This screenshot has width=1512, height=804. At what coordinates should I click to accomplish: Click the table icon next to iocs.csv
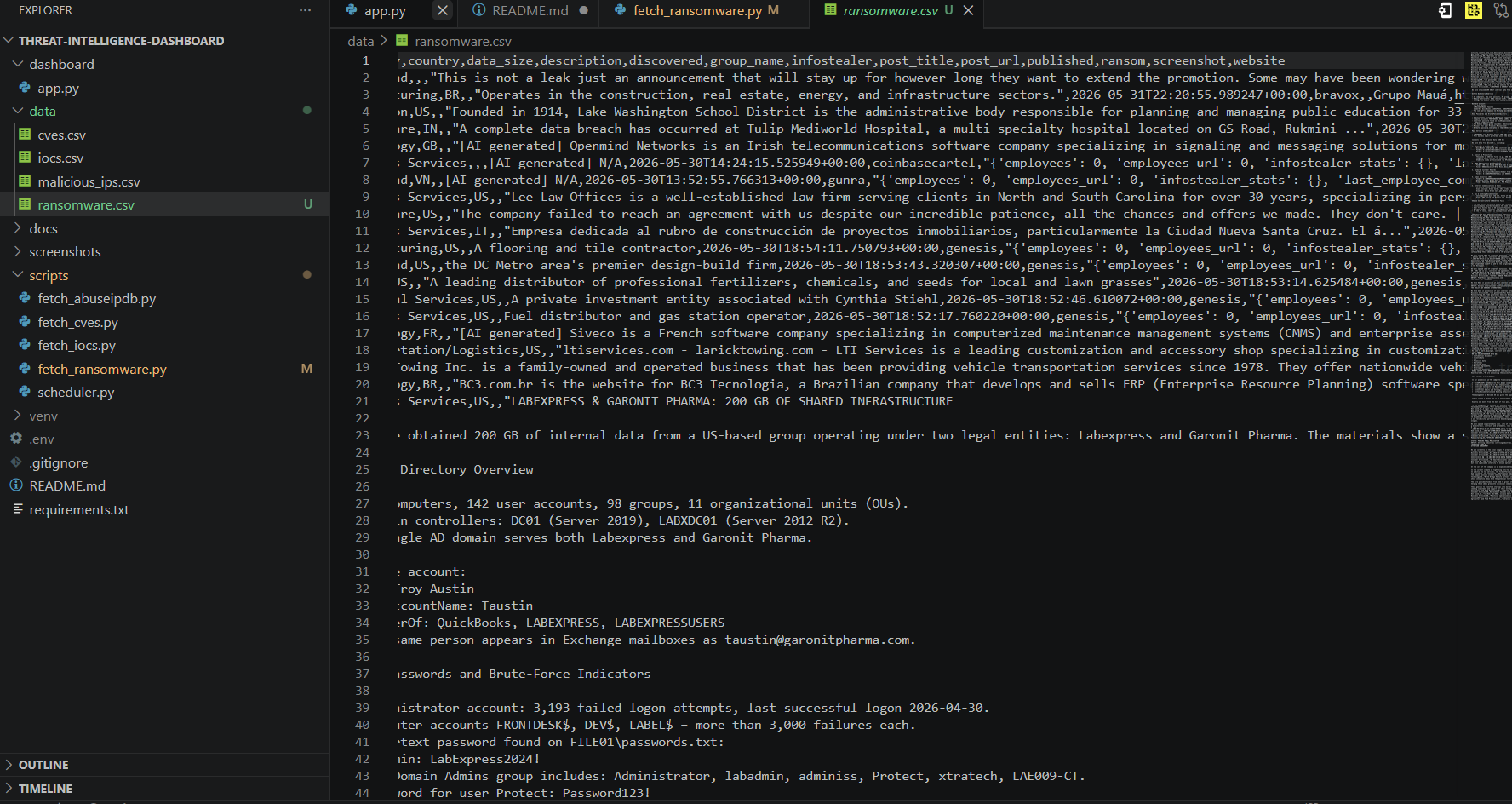tap(25, 158)
